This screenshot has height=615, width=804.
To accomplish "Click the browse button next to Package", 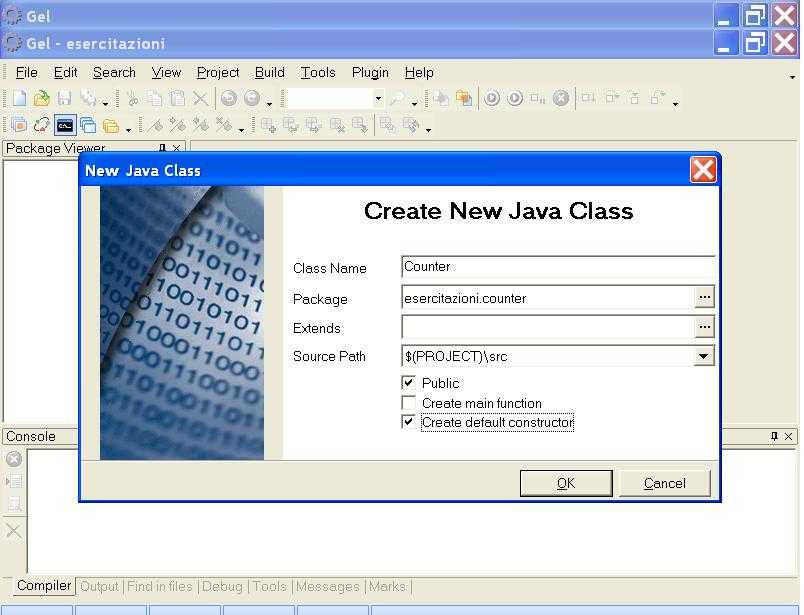I will pos(704,297).
